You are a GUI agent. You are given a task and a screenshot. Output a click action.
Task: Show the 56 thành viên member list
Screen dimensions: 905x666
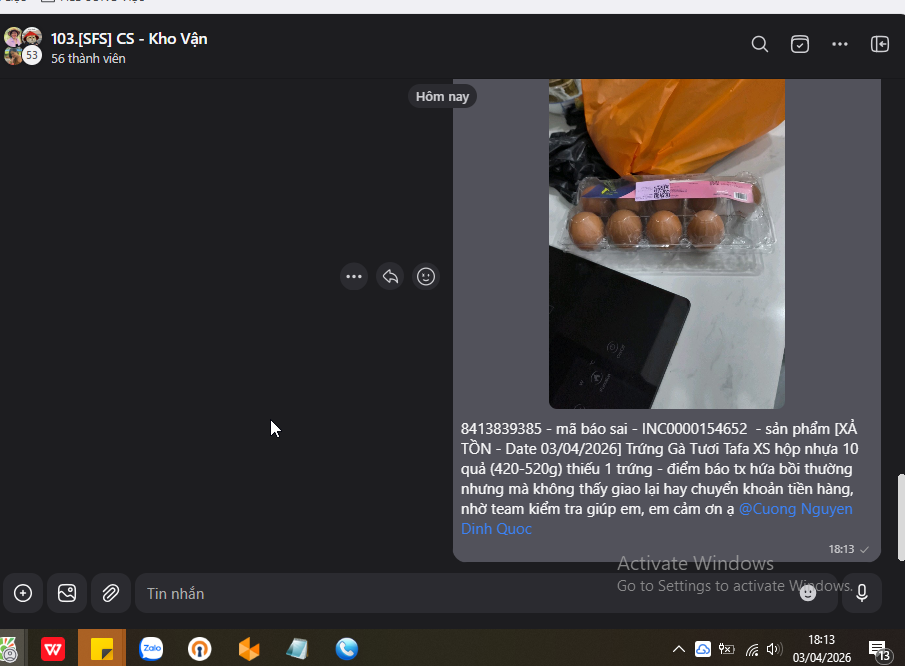(x=88, y=58)
